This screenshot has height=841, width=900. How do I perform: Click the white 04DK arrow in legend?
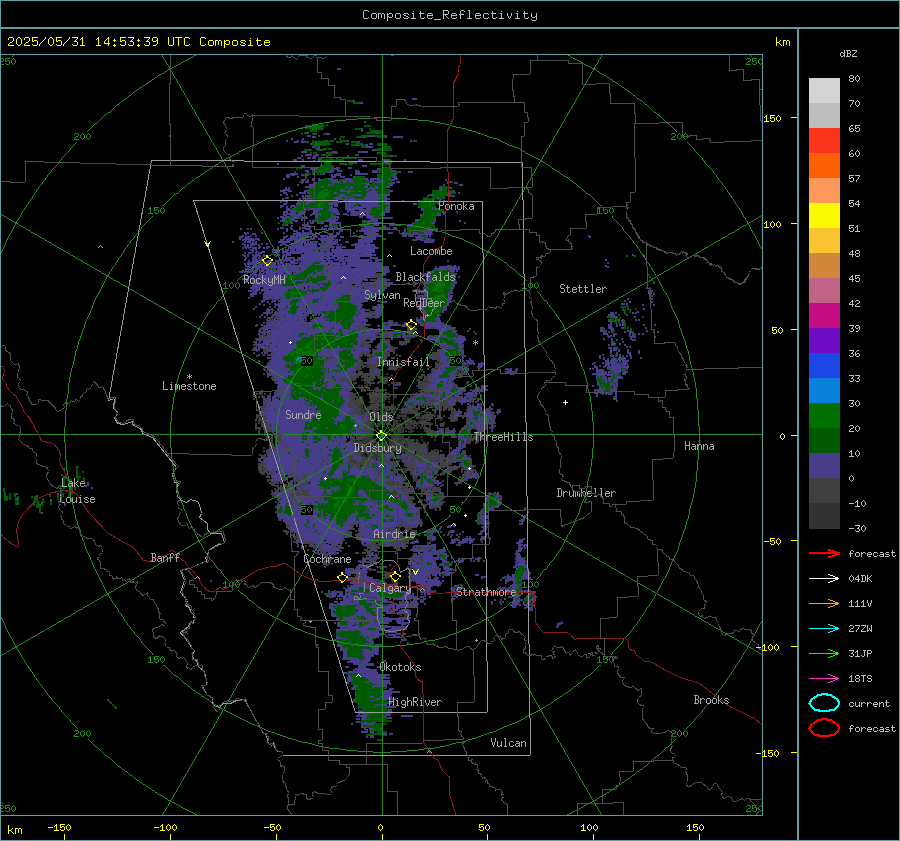click(824, 578)
